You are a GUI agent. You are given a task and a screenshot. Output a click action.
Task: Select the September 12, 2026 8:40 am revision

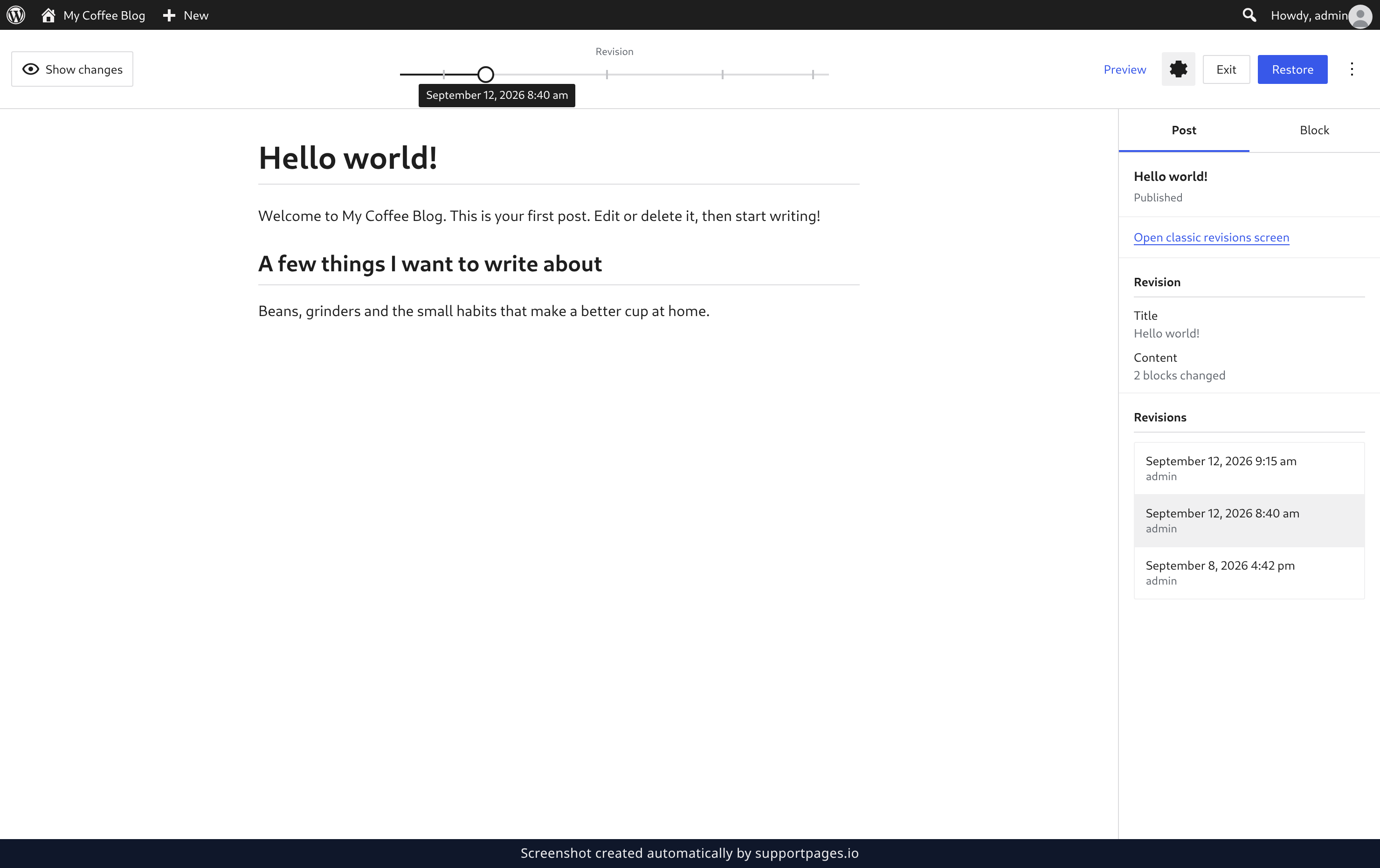coord(1249,520)
